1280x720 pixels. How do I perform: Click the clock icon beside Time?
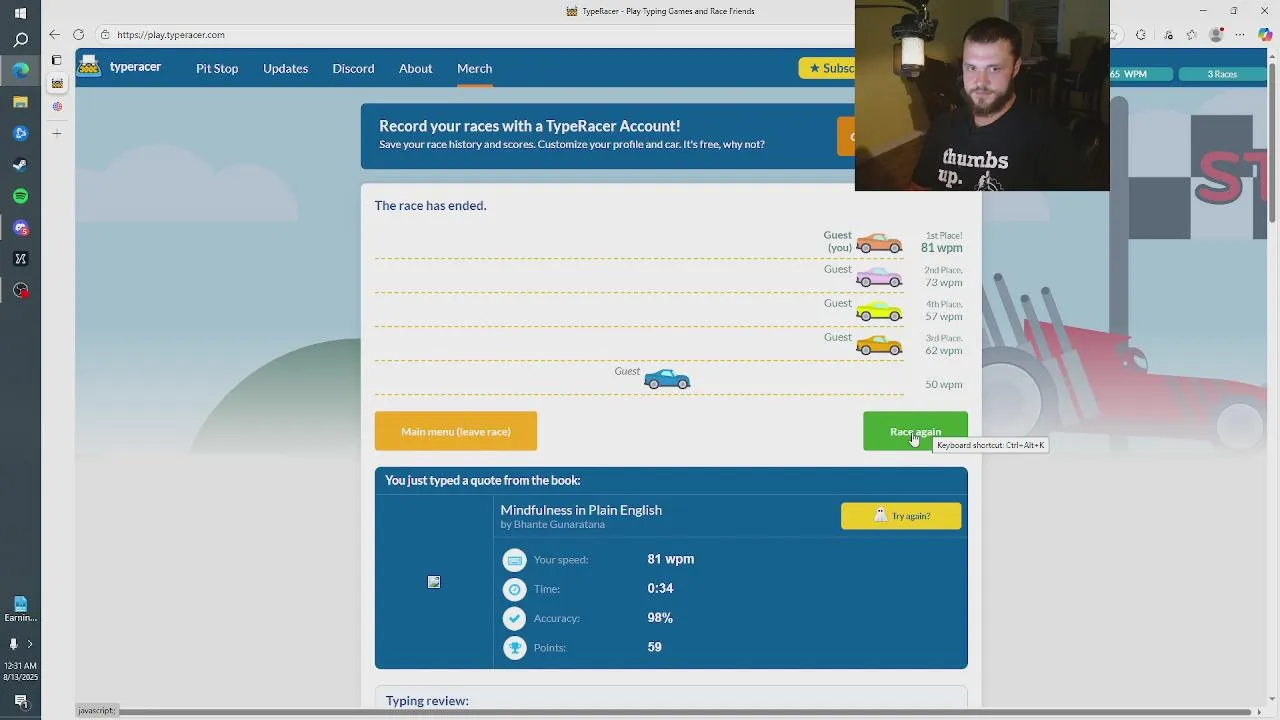514,589
